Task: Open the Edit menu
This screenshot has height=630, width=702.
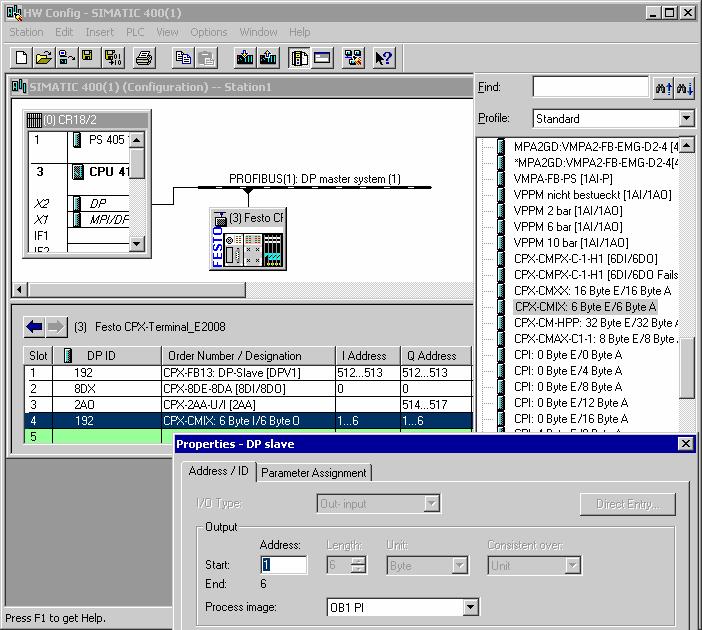Action: (64, 32)
